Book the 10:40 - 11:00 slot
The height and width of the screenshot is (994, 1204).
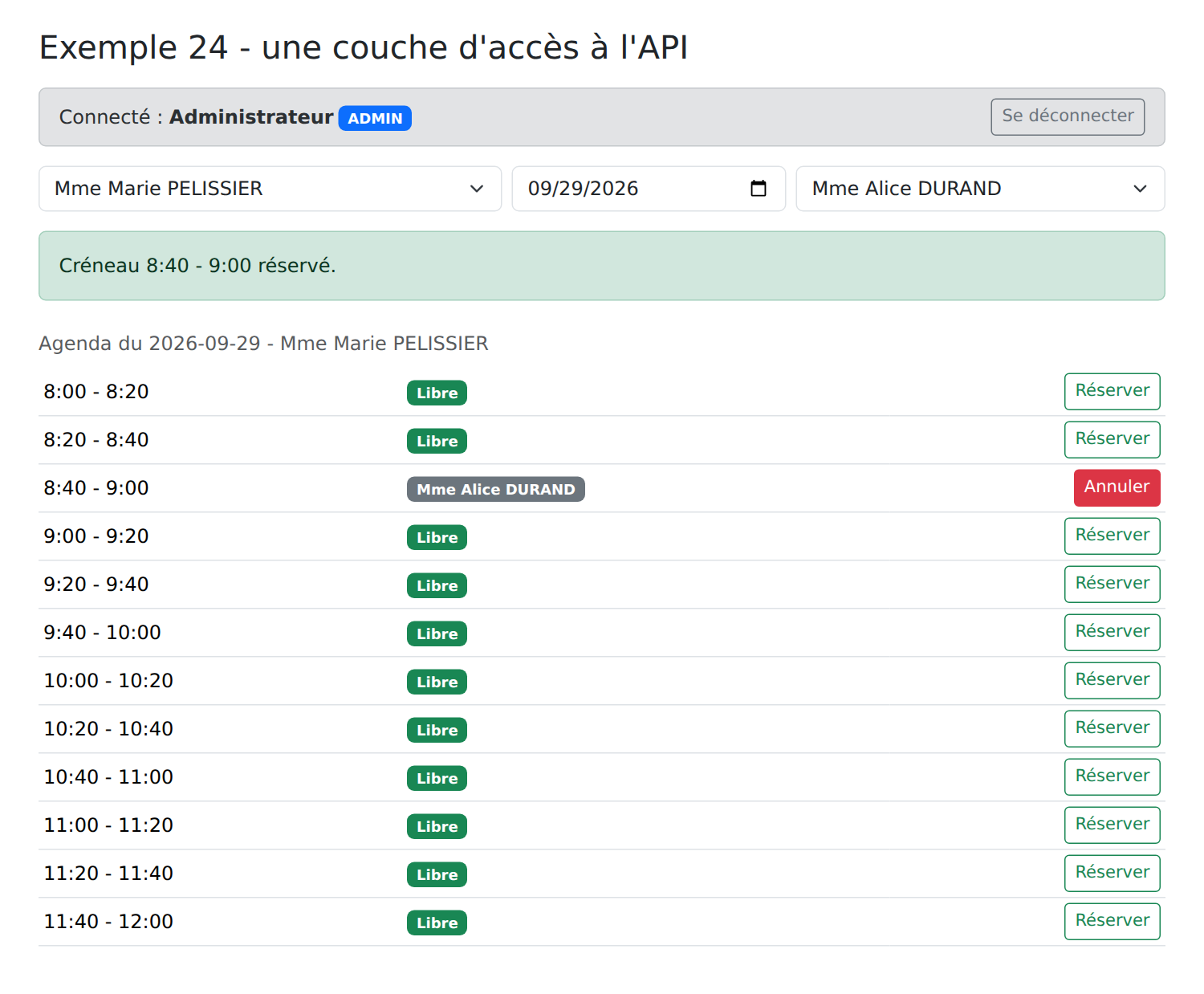(x=1112, y=777)
